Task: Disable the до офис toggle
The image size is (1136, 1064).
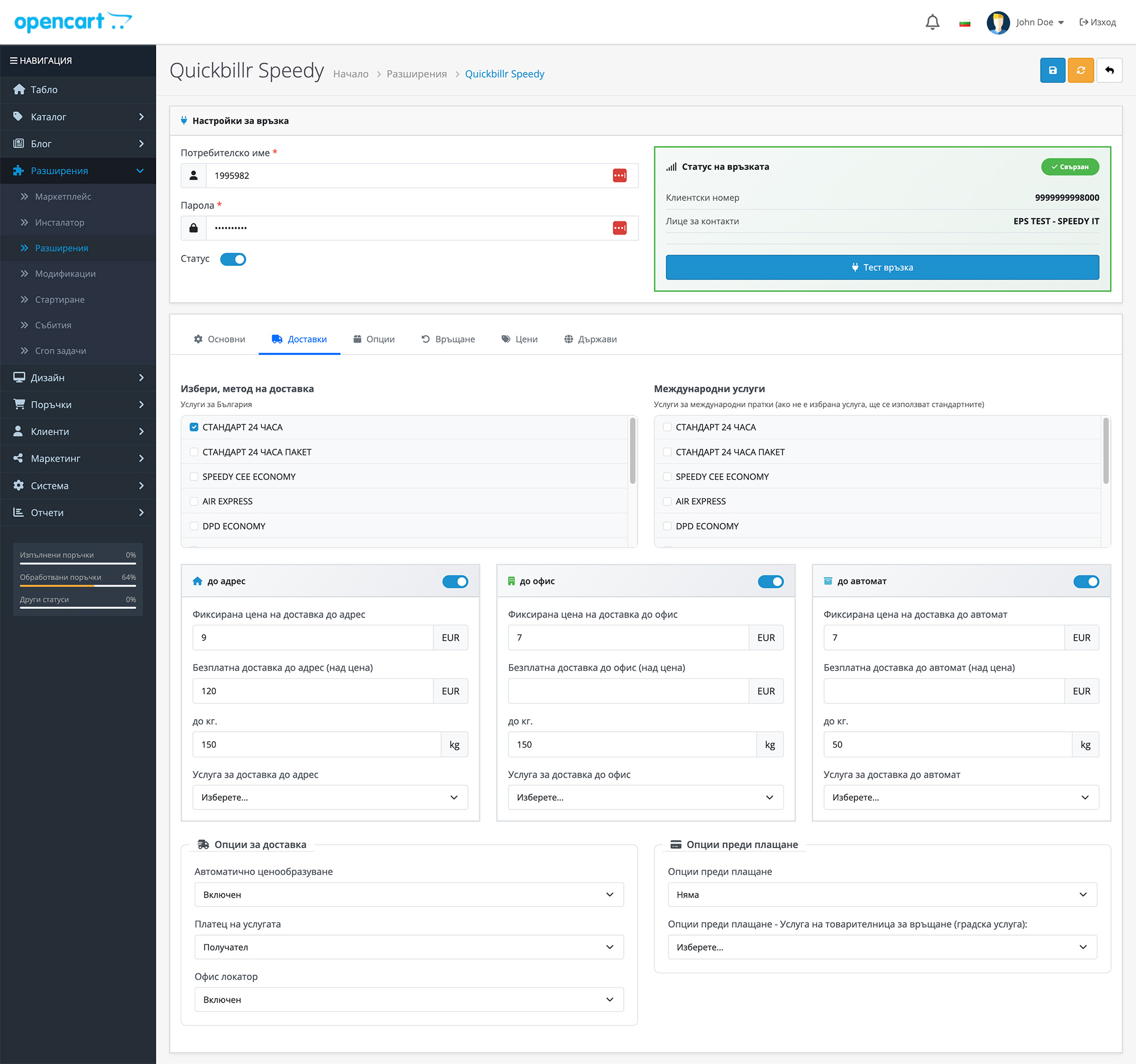Action: tap(770, 582)
